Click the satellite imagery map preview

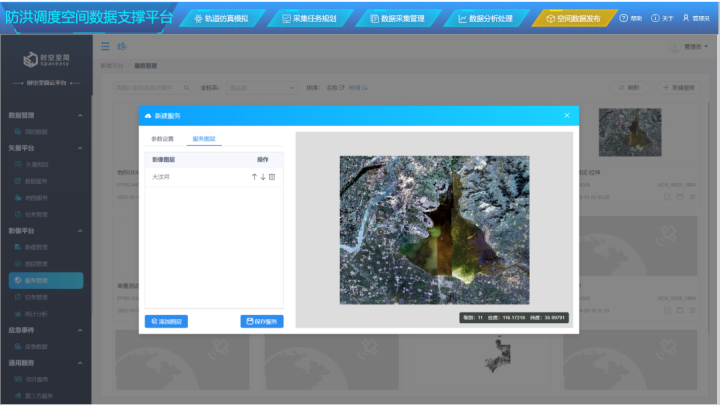pos(434,229)
